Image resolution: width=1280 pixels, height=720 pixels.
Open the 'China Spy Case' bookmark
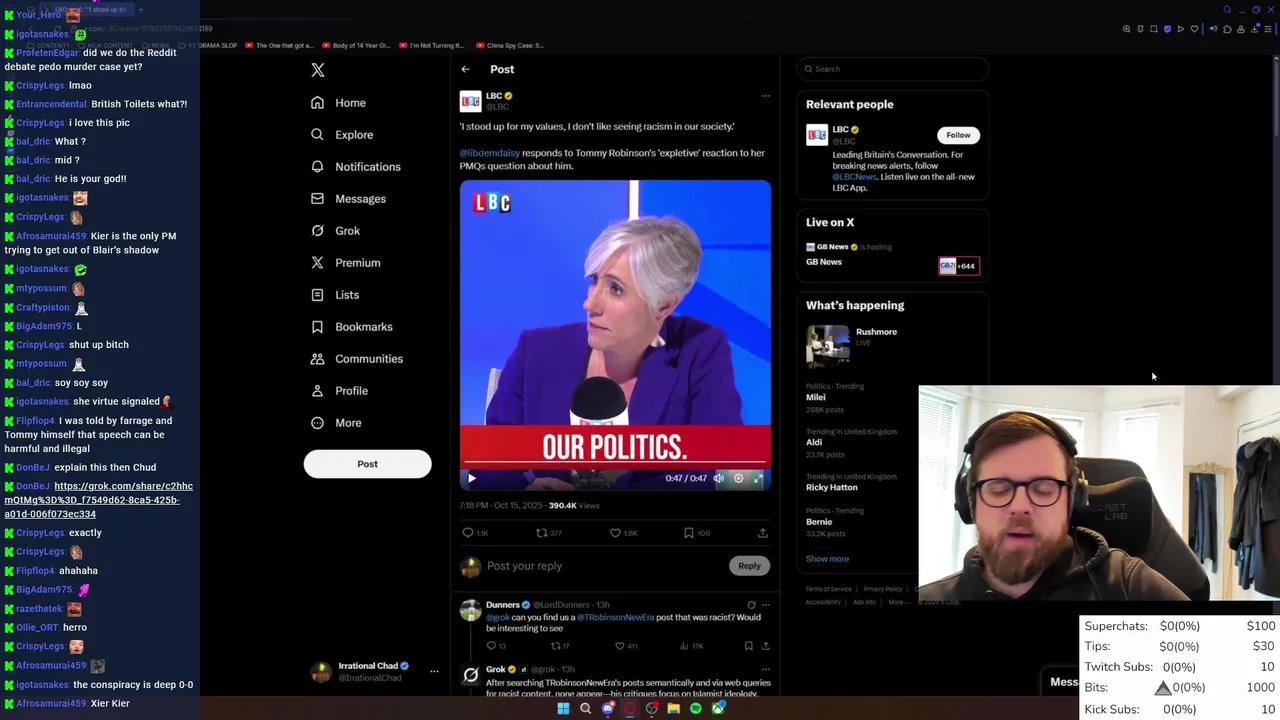(x=510, y=46)
